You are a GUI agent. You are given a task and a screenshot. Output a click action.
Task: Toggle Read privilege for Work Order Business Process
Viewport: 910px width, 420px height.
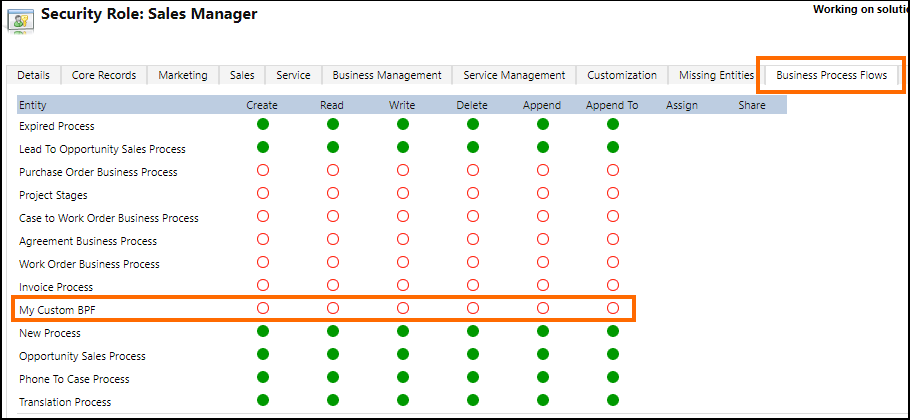click(x=333, y=262)
